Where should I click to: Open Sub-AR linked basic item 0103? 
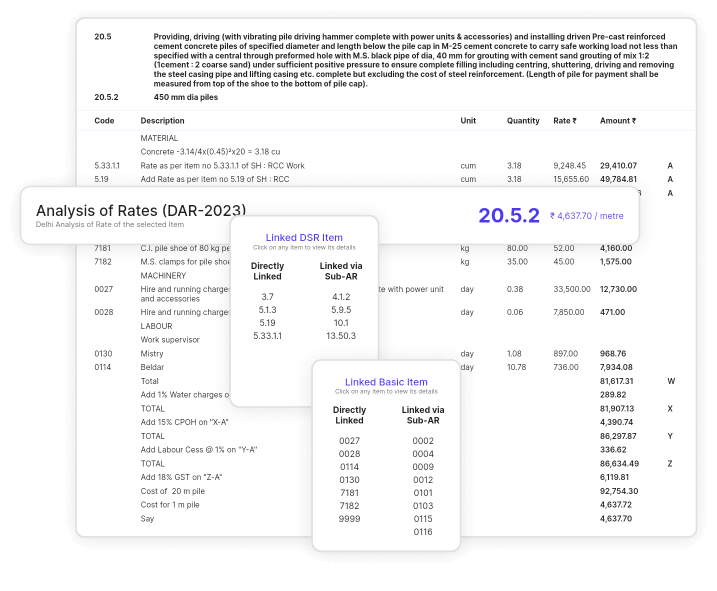(423, 506)
